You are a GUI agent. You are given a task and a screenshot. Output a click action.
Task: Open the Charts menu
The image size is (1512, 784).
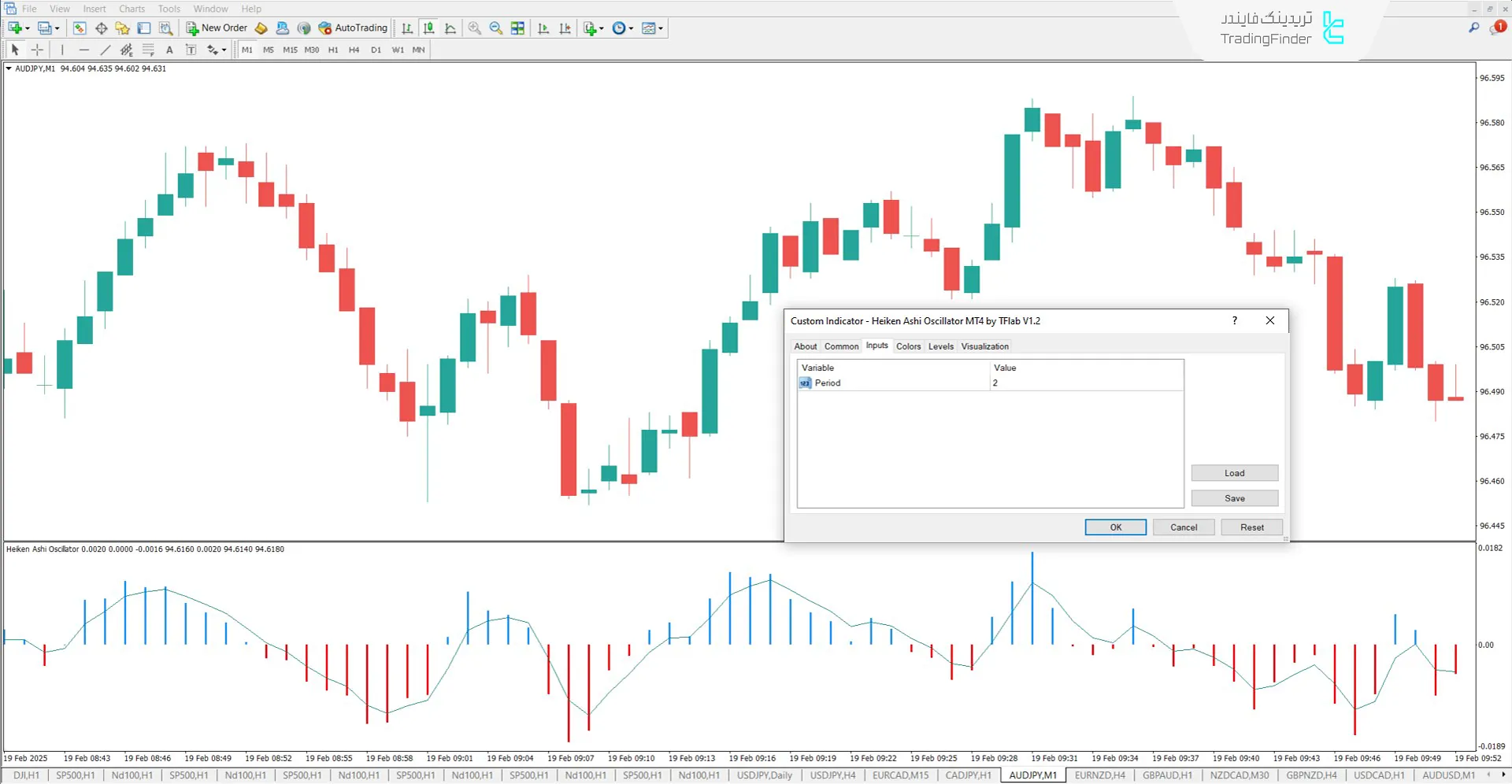pos(131,9)
